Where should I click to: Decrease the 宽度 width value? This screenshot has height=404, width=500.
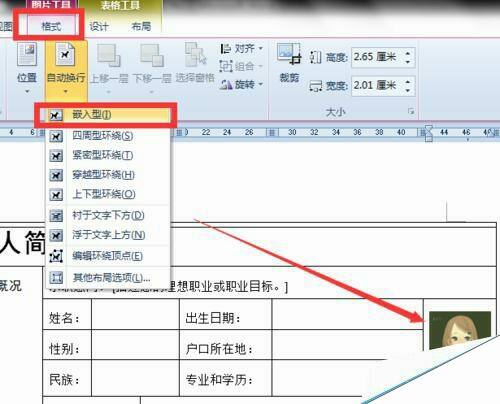coord(408,90)
